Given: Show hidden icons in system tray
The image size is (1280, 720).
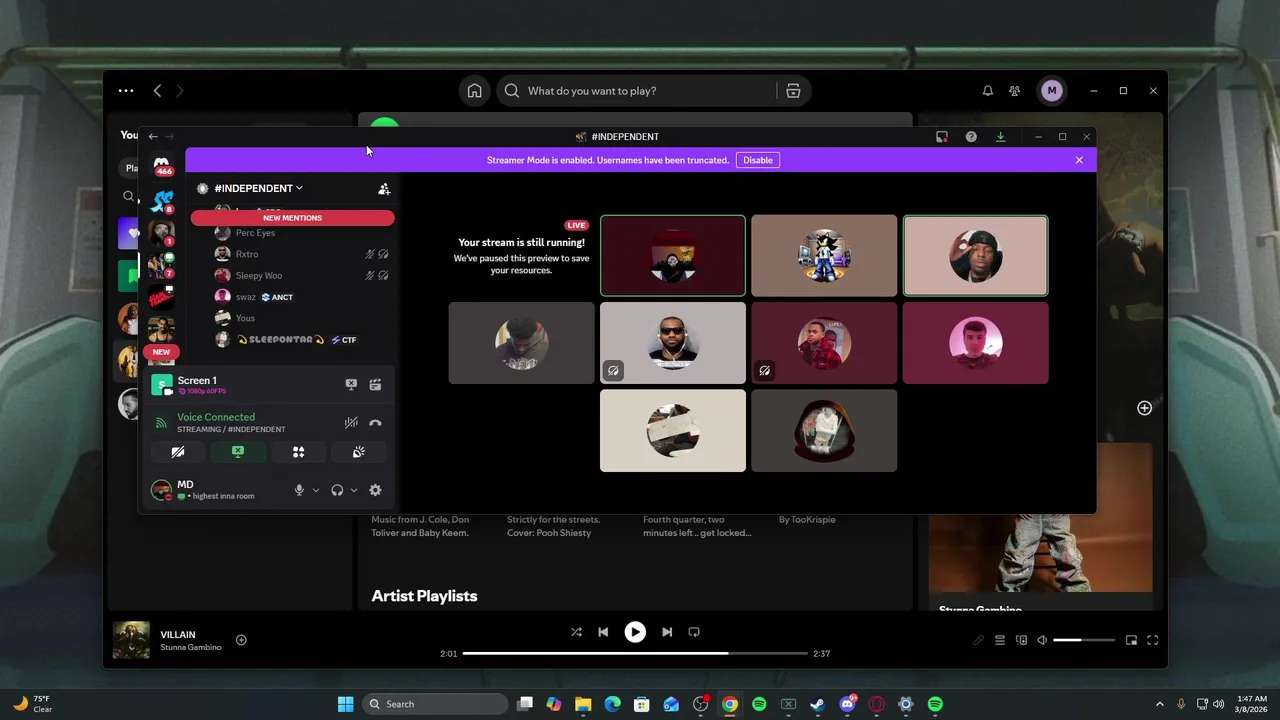Looking at the screenshot, I should pyautogui.click(x=1160, y=704).
